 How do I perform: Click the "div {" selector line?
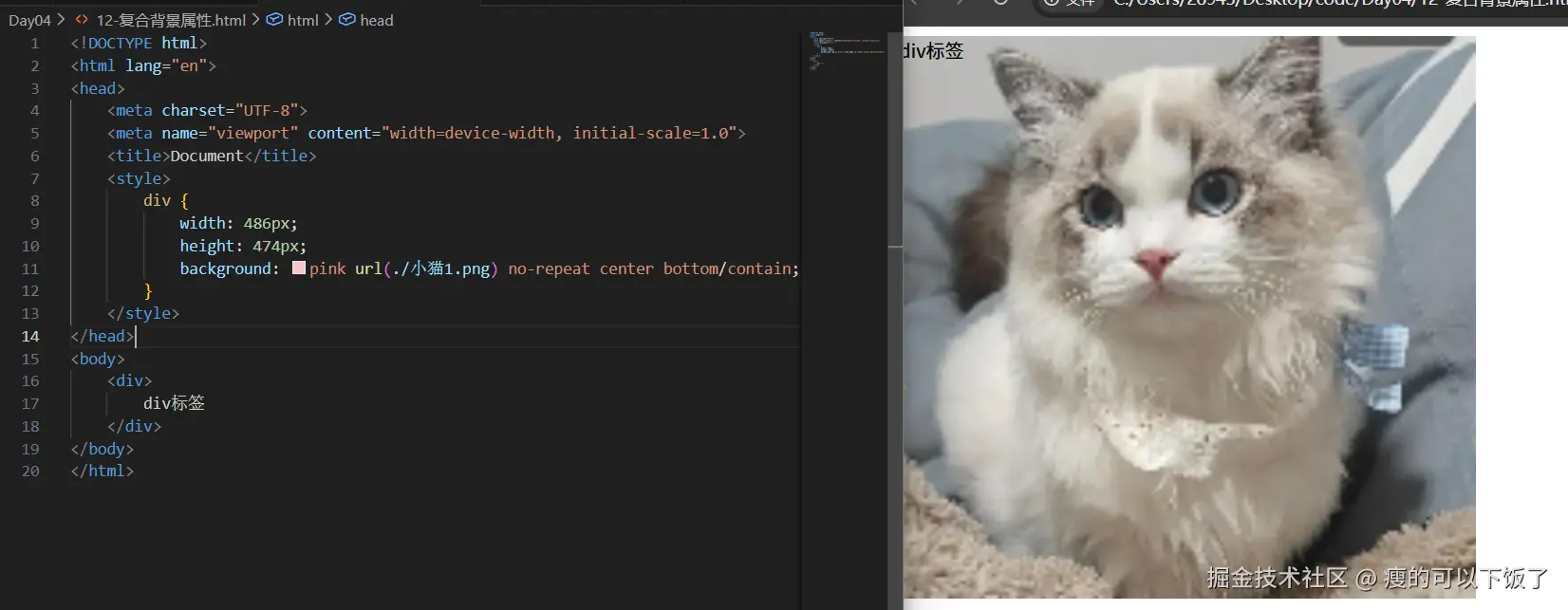(166, 201)
